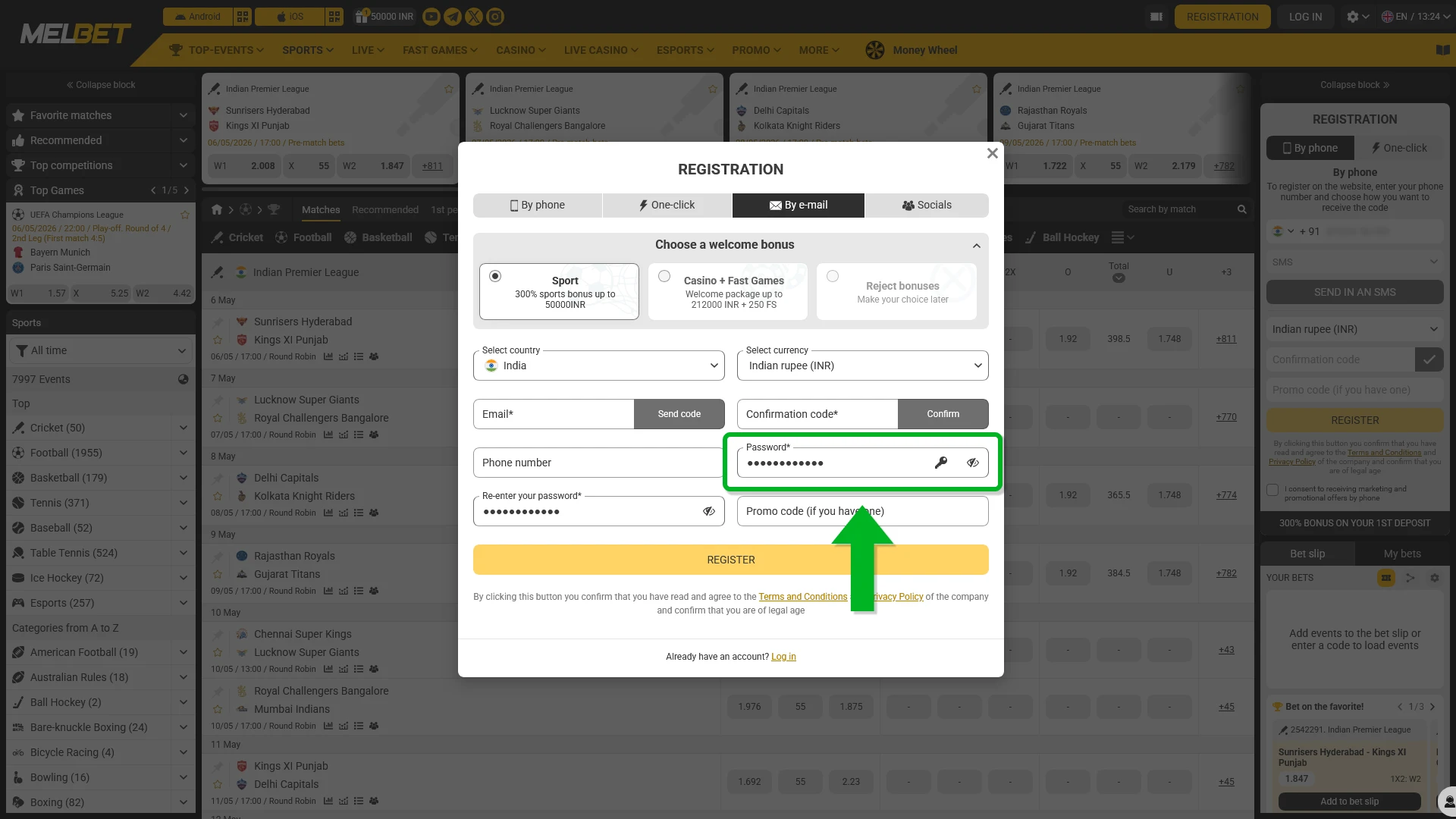Viewport: 1456px width, 819px height.
Task: Expand the Favorite matches section
Action: (184, 115)
